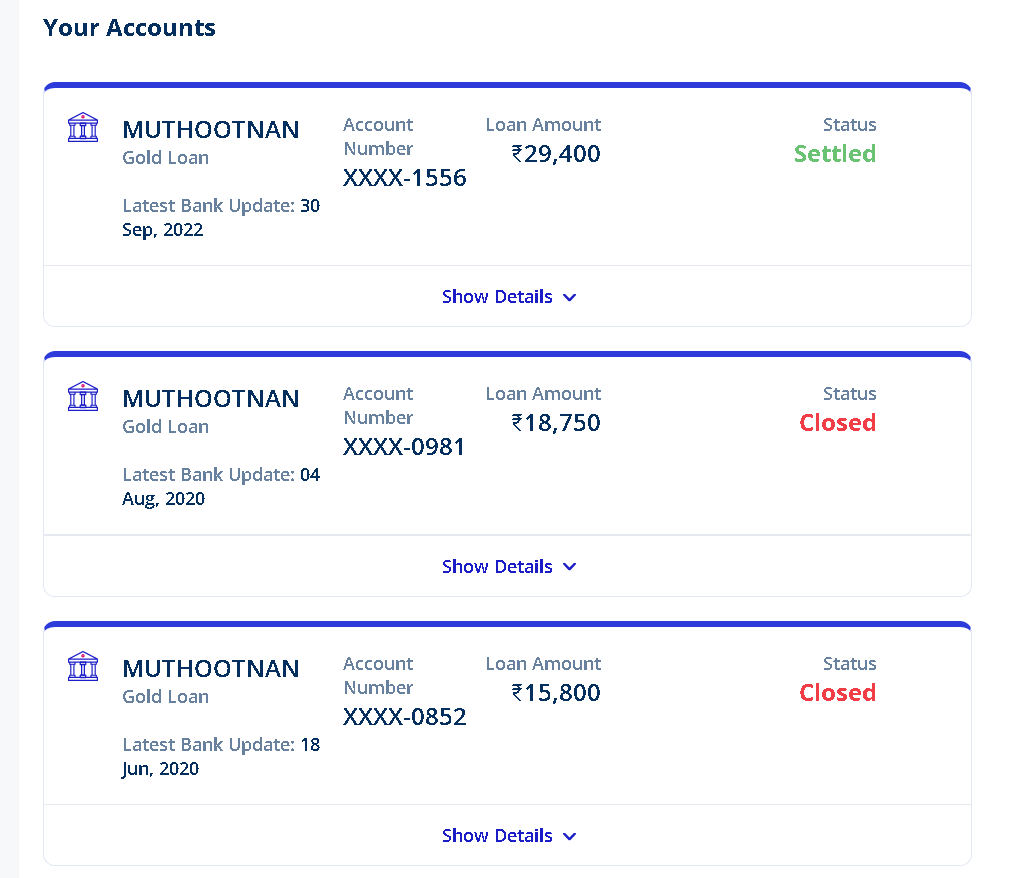The width and height of the screenshot is (1025, 878).
Task: Click the Your Accounts heading
Action: click(130, 28)
